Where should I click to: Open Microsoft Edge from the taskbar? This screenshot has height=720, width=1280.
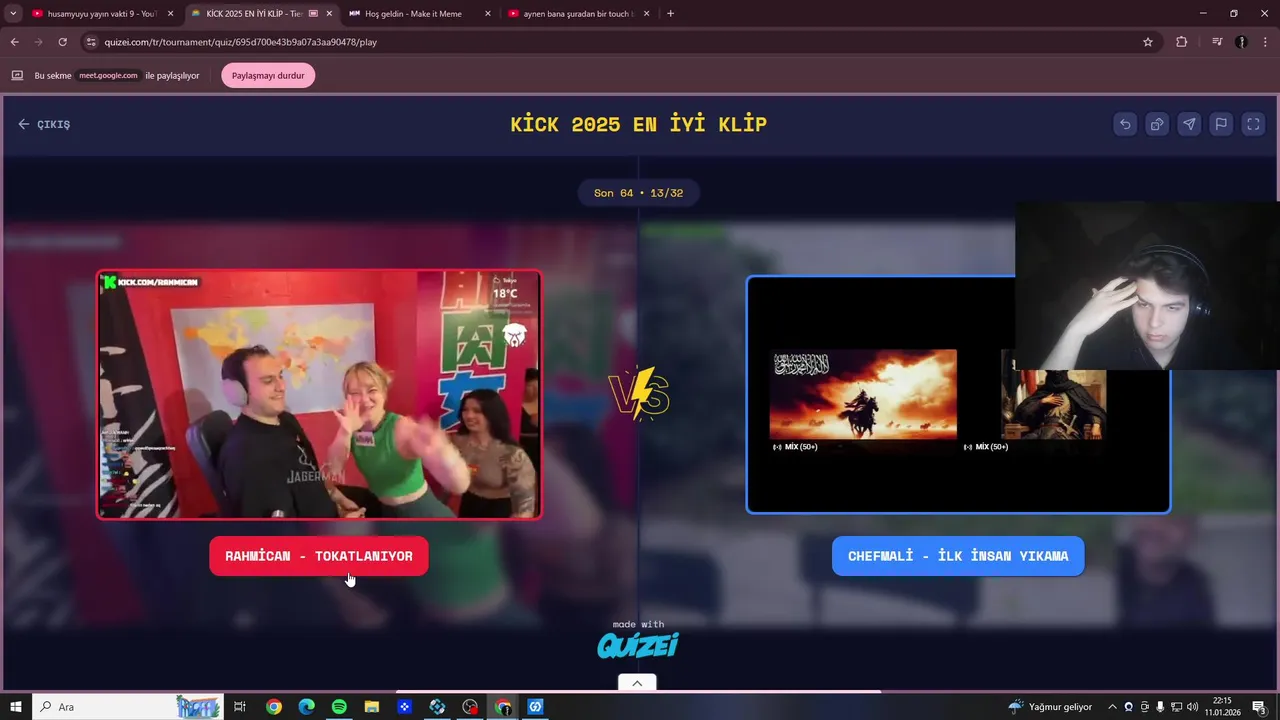[306, 707]
